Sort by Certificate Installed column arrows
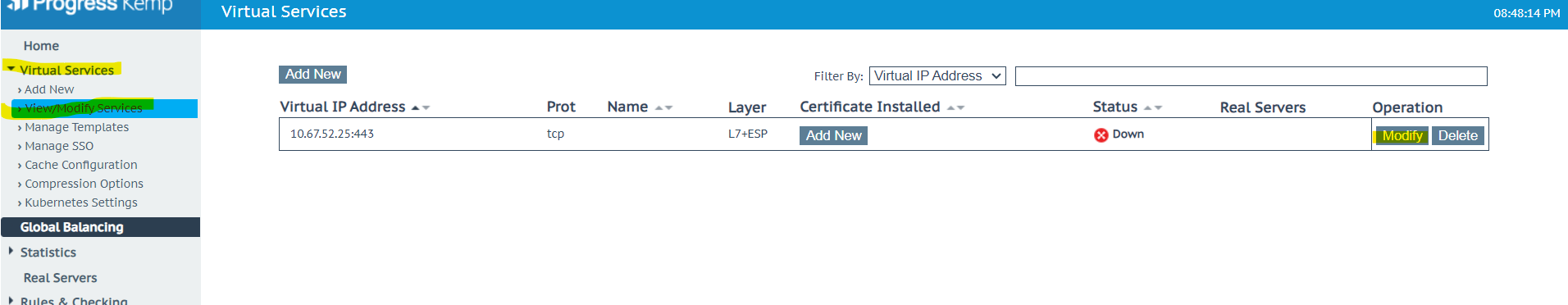 [x=955, y=108]
